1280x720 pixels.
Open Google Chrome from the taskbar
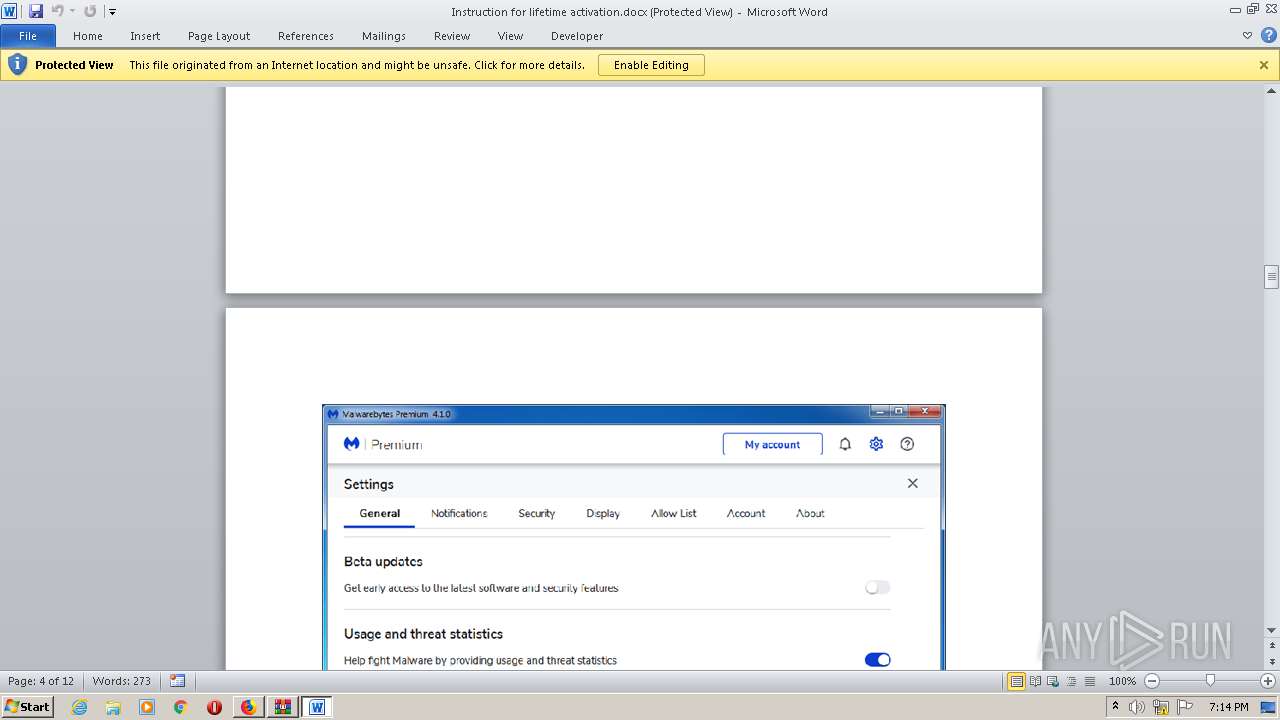tap(180, 707)
